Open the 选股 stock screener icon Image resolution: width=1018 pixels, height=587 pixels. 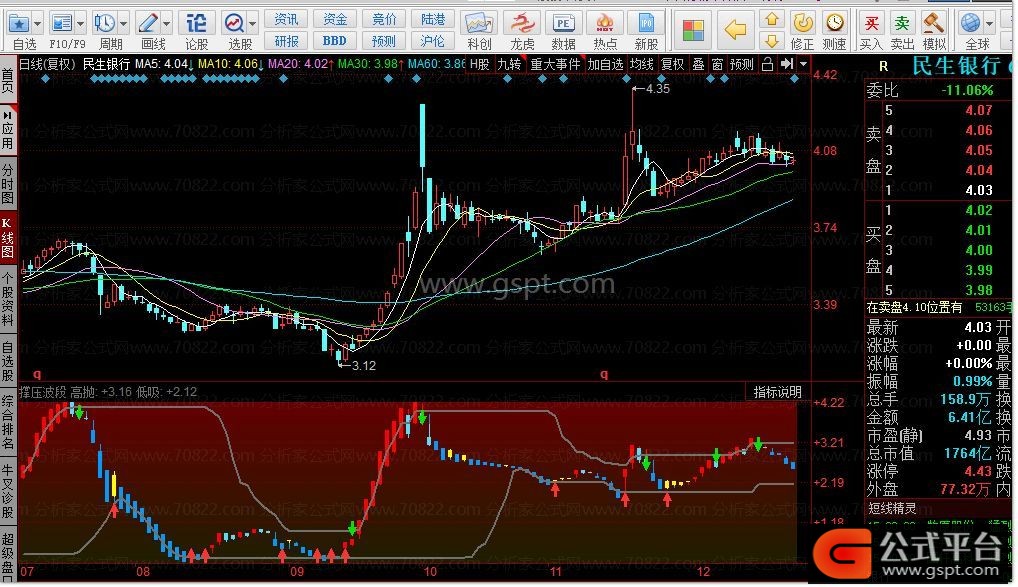[234, 24]
